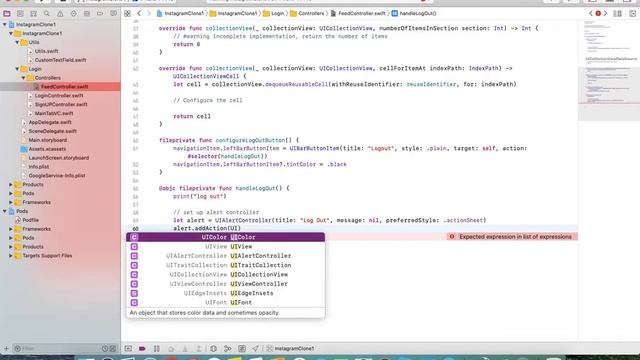Click Step Out in debug bar

(x=199, y=349)
